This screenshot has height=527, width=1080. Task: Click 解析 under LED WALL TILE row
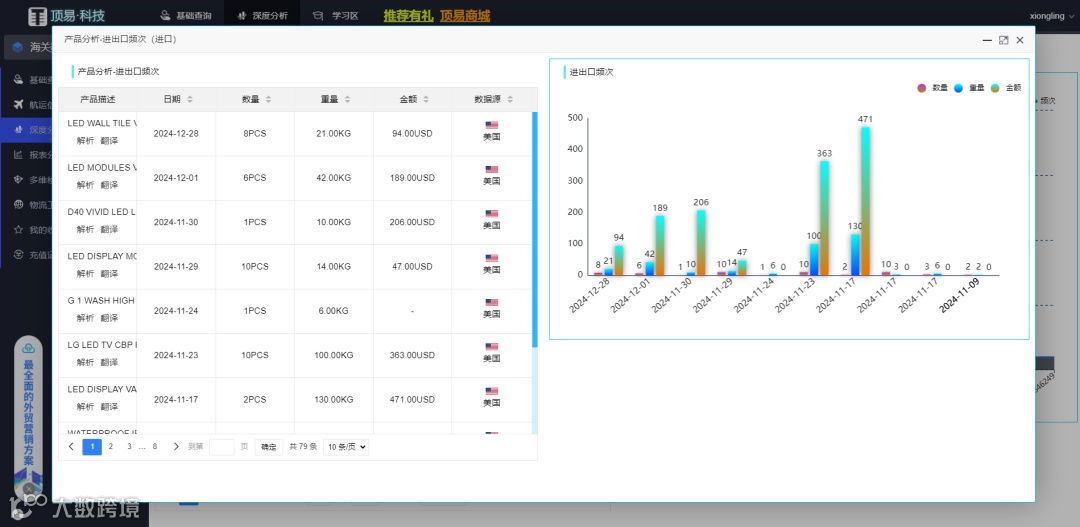coord(85,141)
